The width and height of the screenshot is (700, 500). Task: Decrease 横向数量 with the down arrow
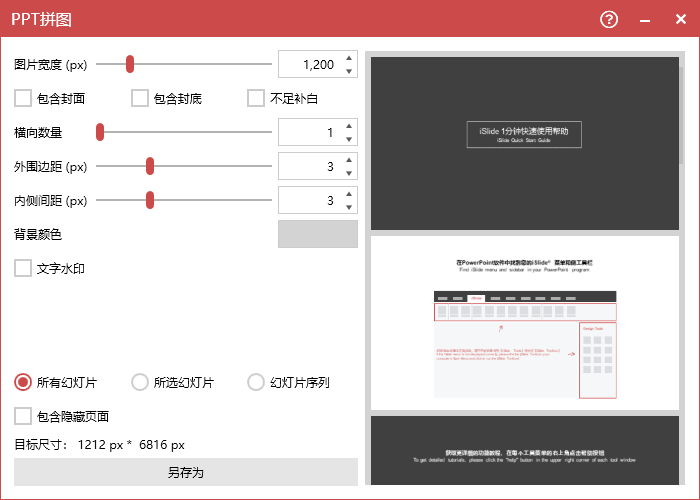pos(349,139)
